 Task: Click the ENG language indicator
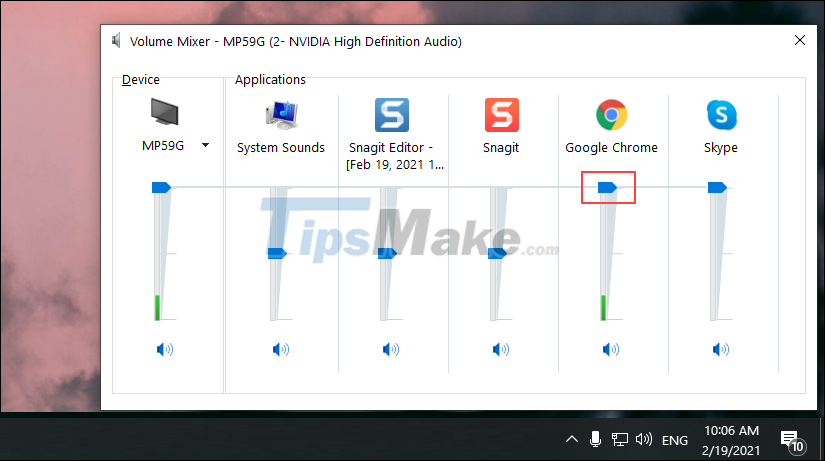(x=675, y=440)
